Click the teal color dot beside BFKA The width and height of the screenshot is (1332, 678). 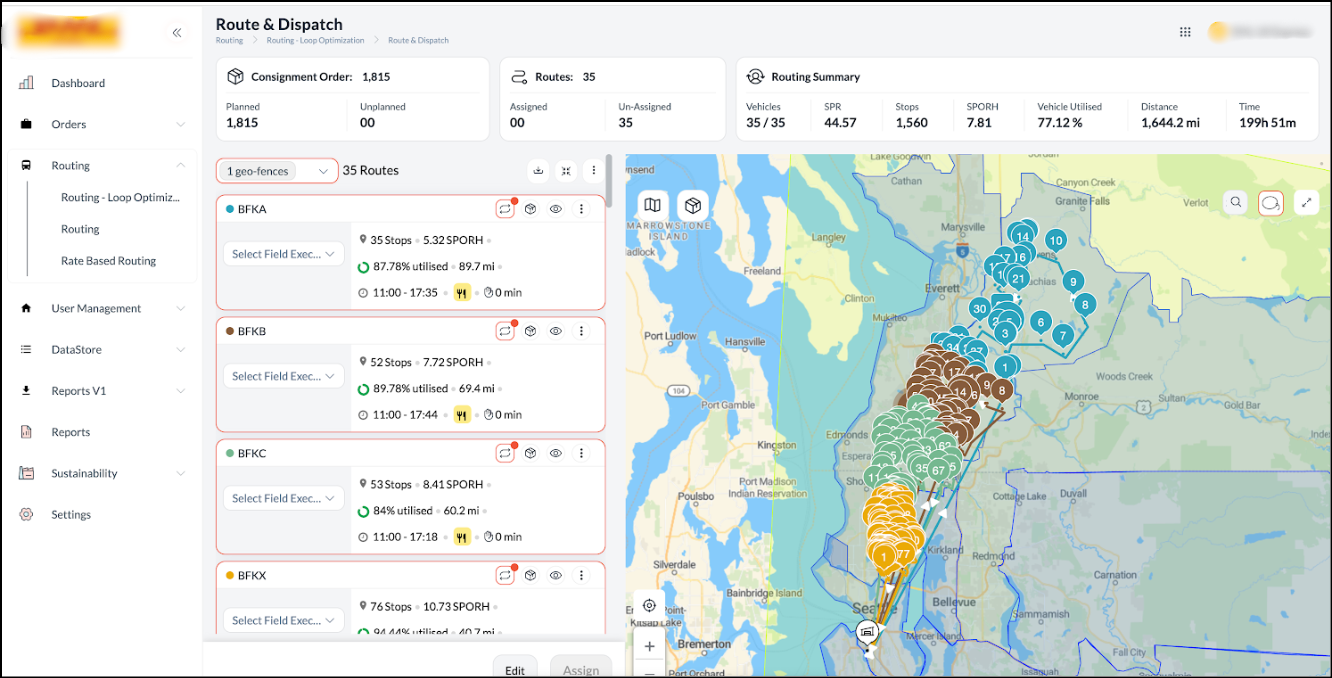point(230,209)
